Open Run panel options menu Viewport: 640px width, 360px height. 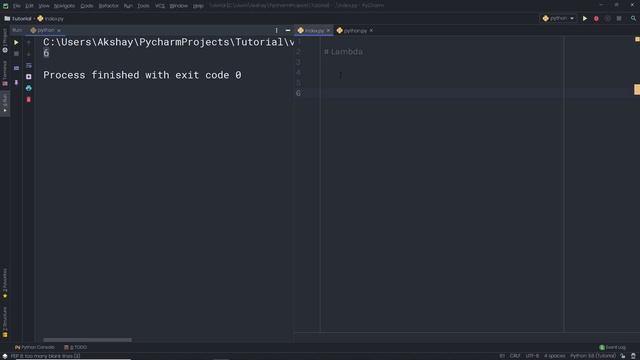click(x=276, y=30)
